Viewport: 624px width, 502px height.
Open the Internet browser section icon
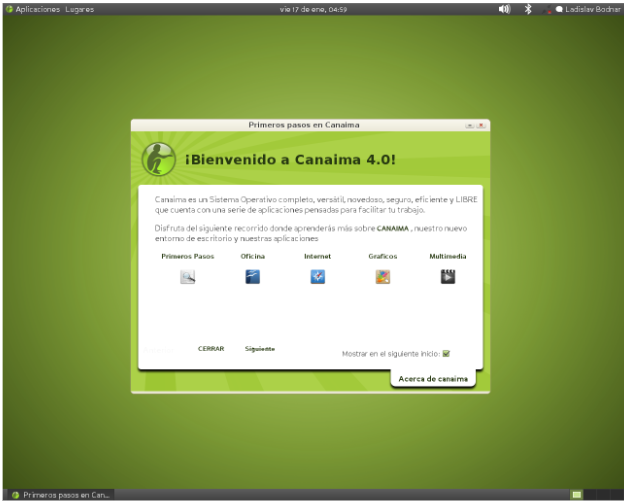317,276
